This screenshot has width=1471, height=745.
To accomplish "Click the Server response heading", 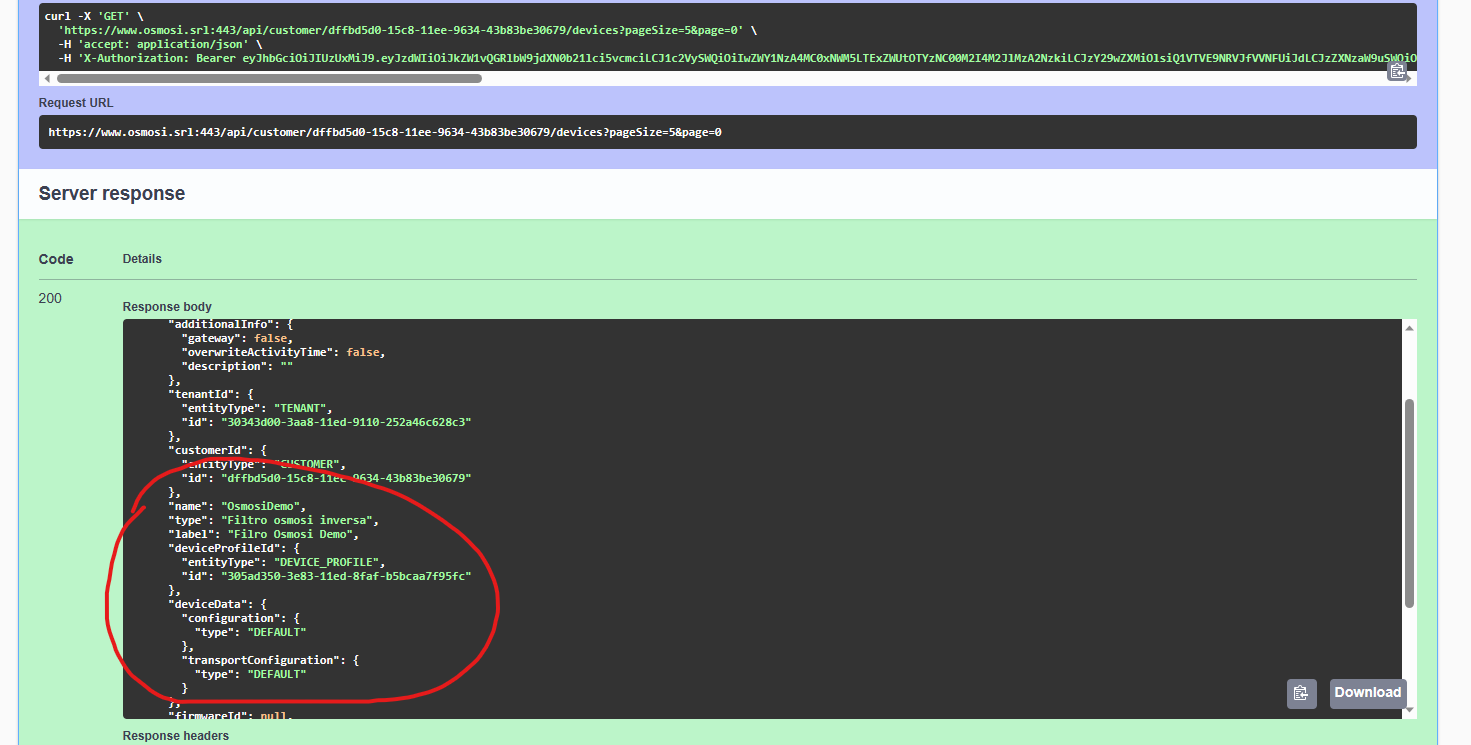I will [111, 193].
